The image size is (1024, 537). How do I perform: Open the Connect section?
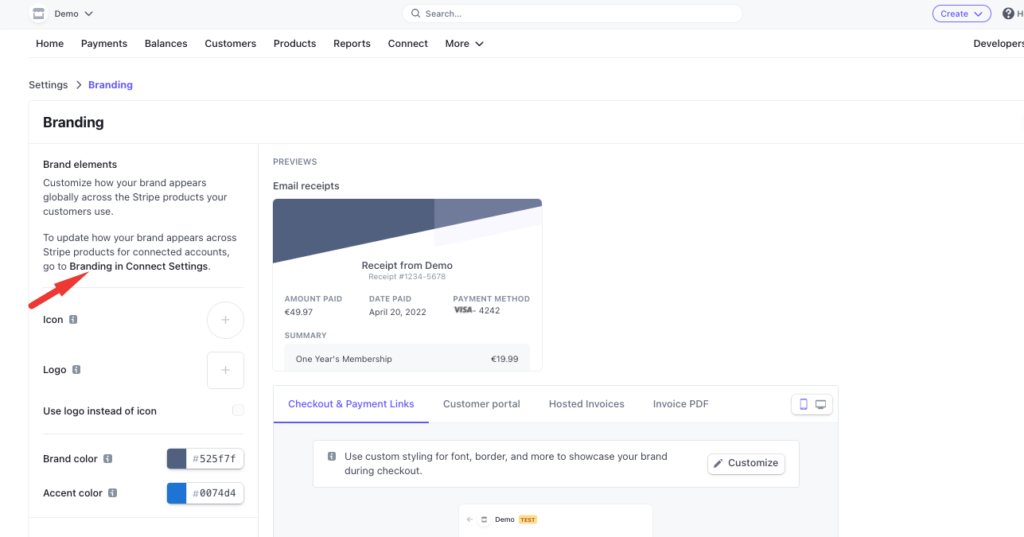[x=408, y=43]
